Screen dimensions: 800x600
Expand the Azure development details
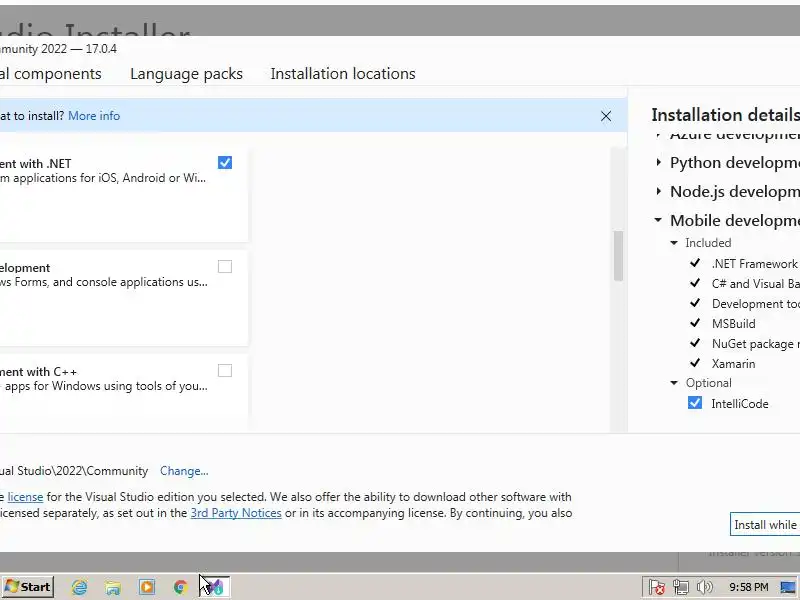659,136
